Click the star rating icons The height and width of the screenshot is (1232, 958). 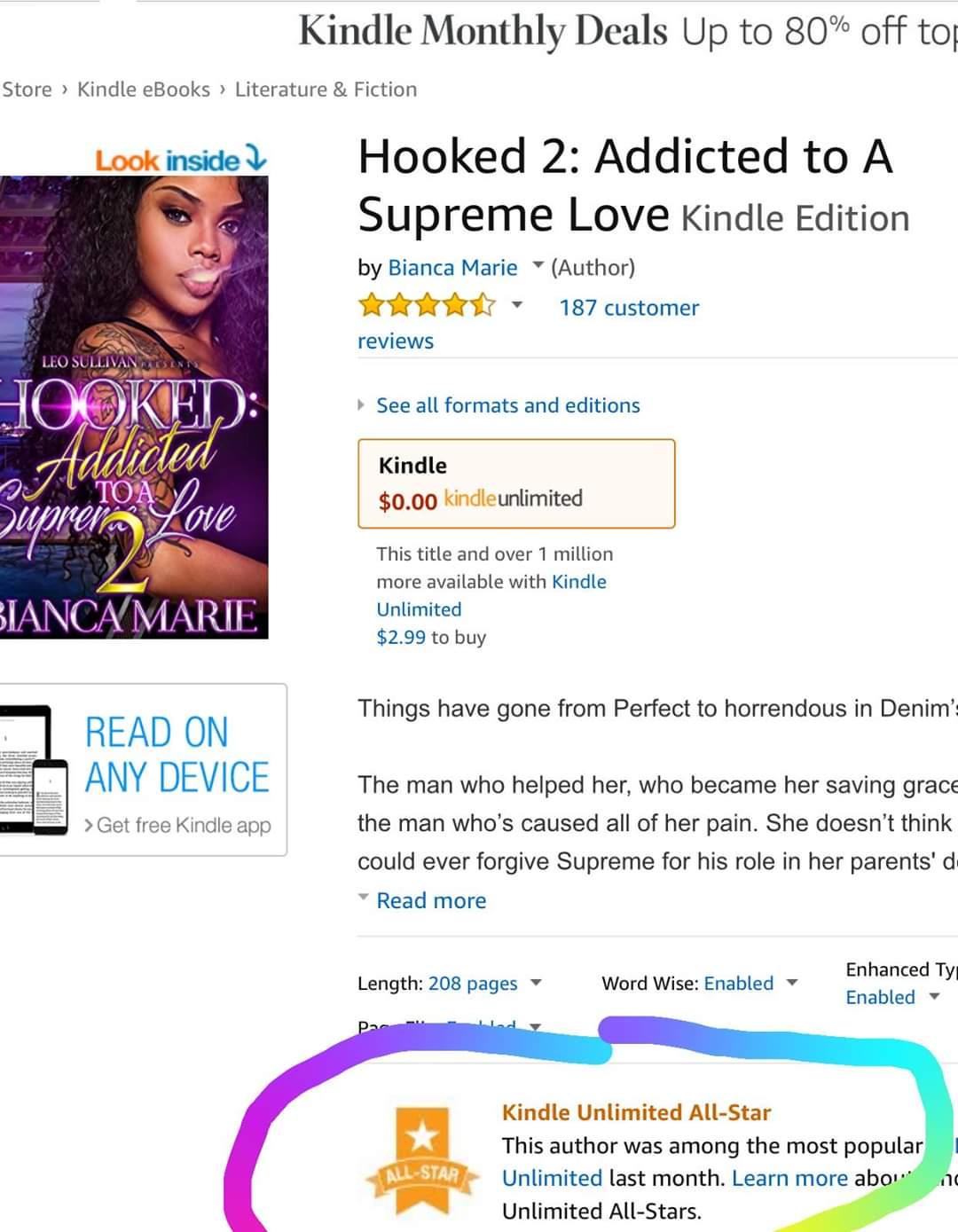427,307
